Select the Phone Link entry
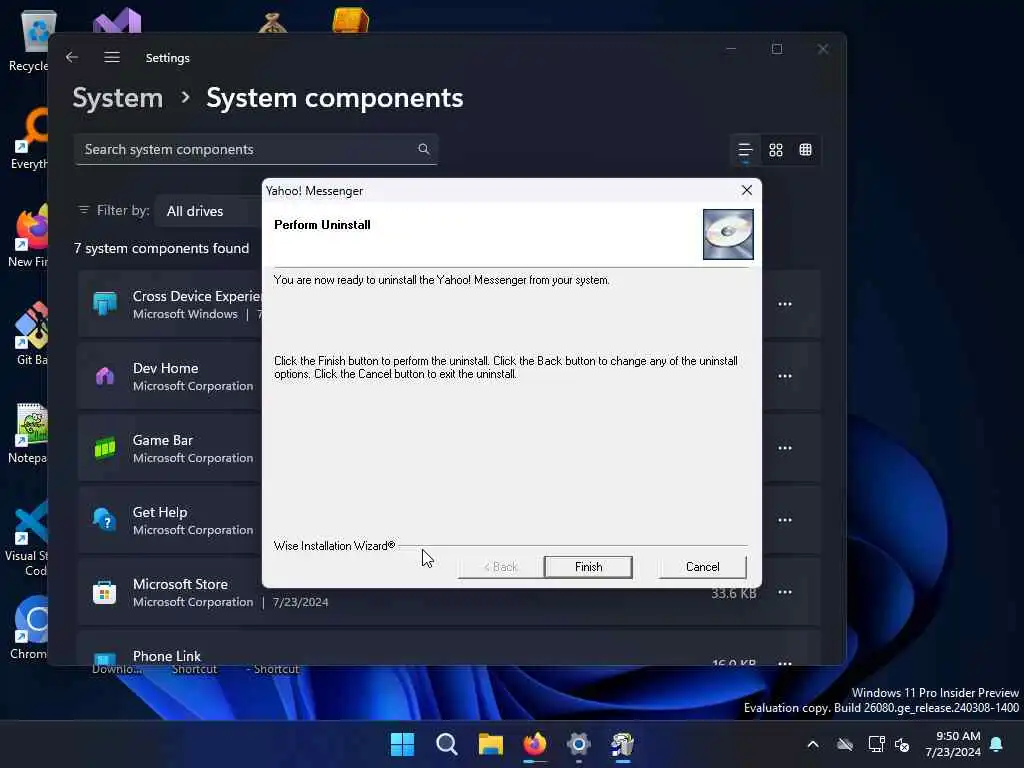The width and height of the screenshot is (1024, 768). point(449,649)
